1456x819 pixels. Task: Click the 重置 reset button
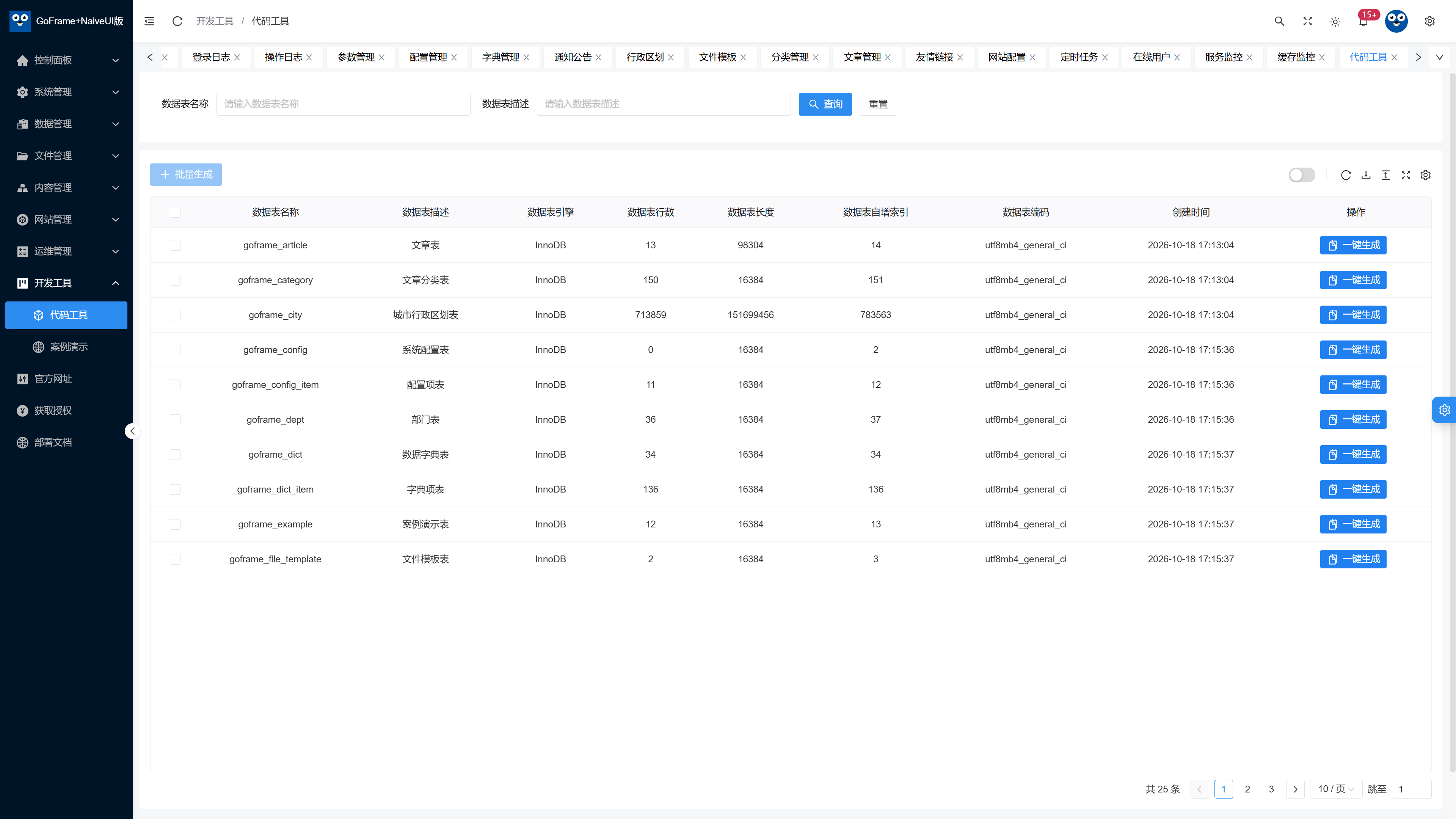point(878,104)
